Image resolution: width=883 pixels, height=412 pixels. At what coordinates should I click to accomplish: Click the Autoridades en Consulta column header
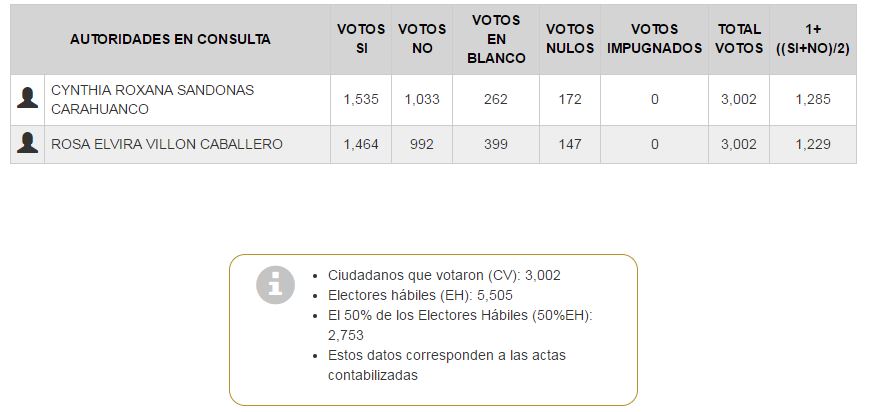[x=170, y=40]
